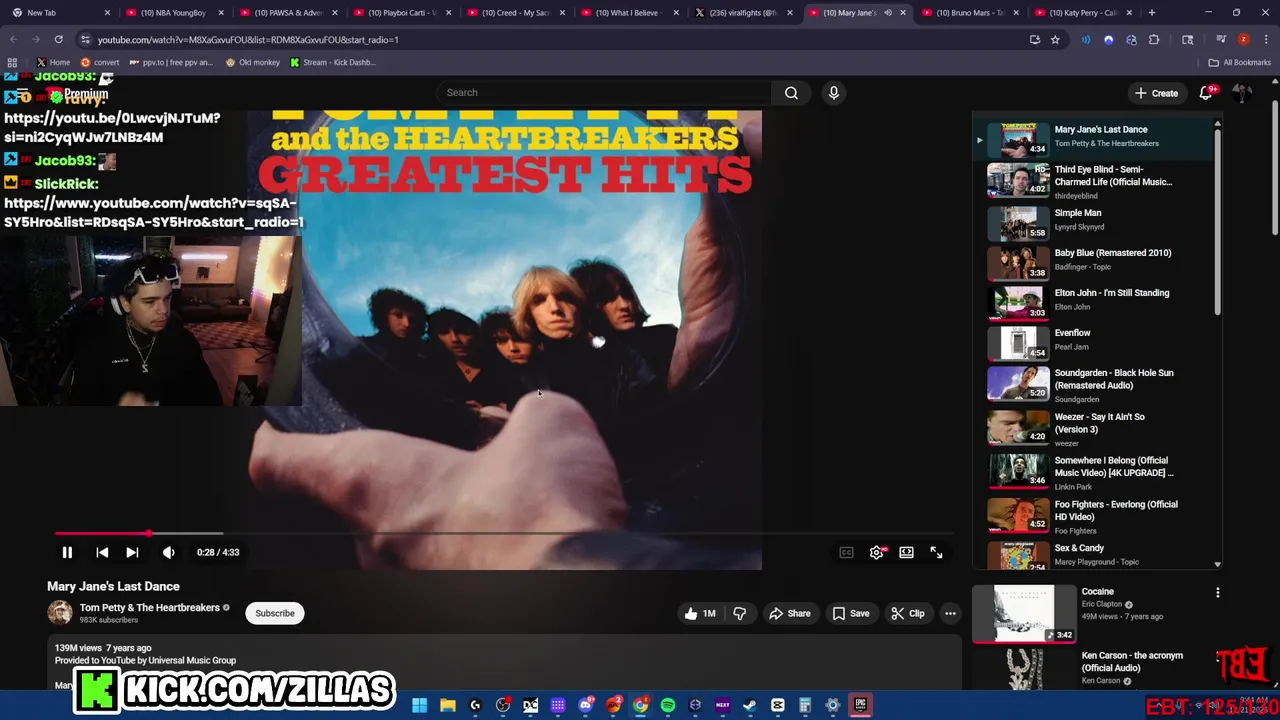Viewport: 1280px width, 720px height.
Task: Open Tom Petty & The Heartbreakers channel link
Action: pyautogui.click(x=149, y=608)
